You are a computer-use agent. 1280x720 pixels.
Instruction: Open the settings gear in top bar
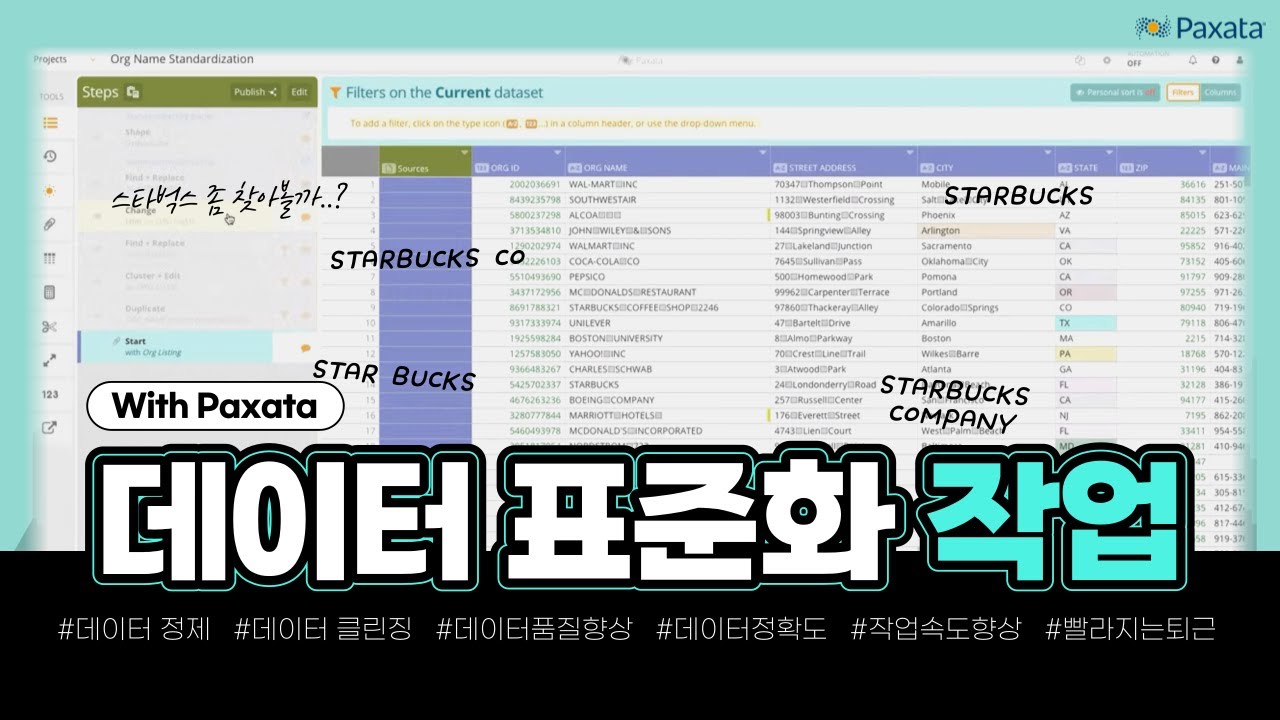tap(1106, 60)
